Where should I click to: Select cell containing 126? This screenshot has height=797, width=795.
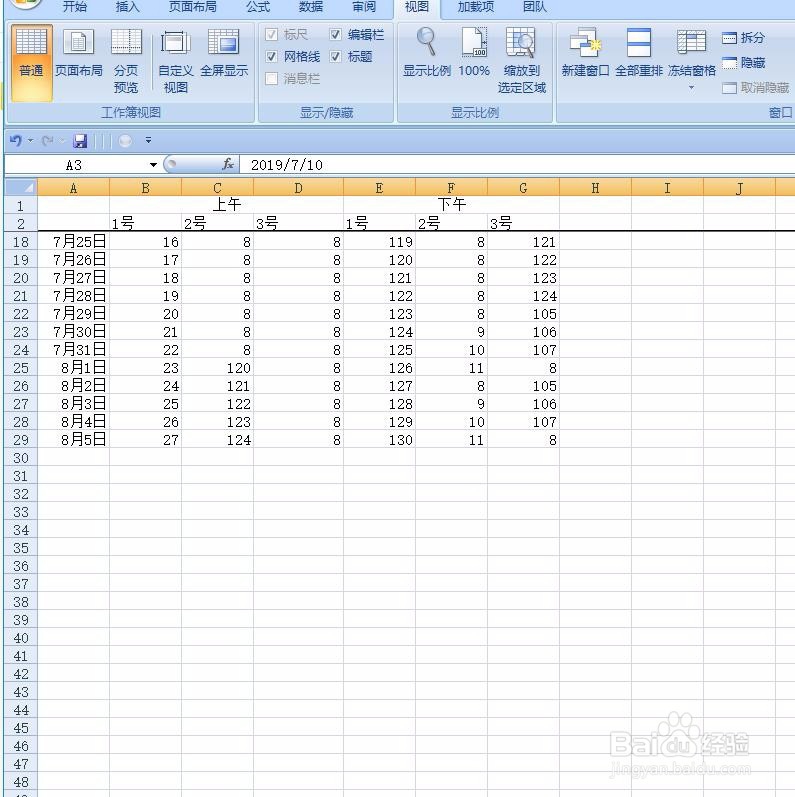point(379,368)
